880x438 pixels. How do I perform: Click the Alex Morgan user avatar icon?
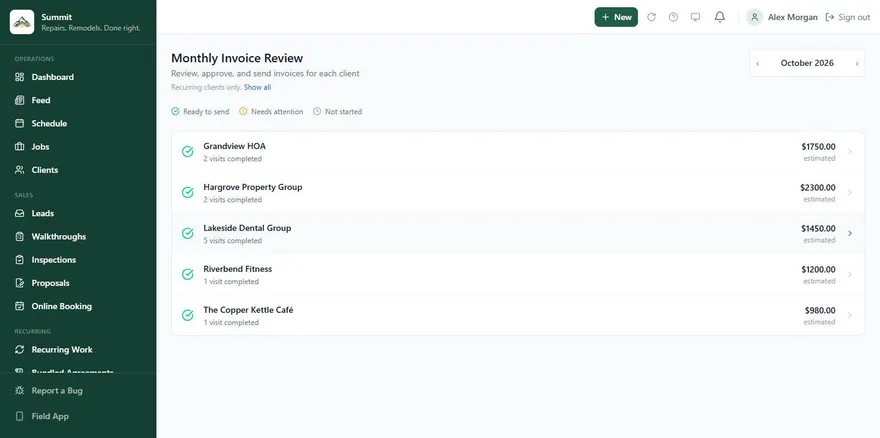point(754,17)
